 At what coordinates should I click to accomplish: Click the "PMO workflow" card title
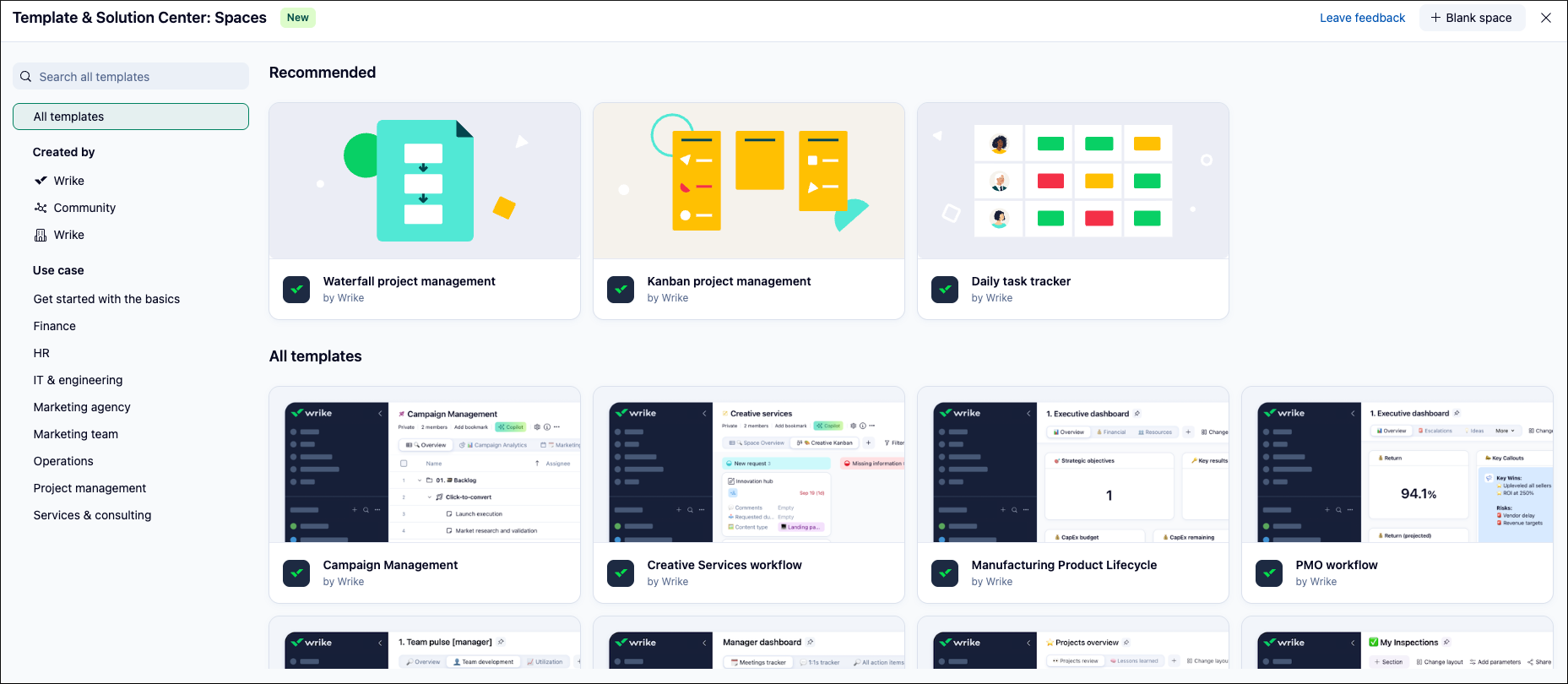coord(1337,565)
